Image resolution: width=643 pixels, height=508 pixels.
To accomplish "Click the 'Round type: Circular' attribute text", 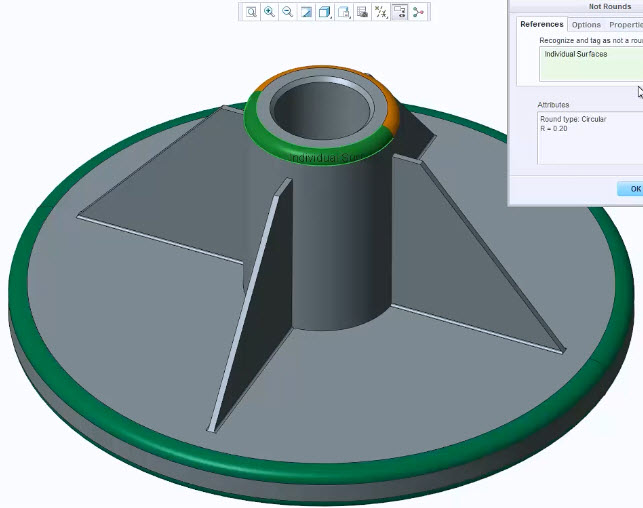I will (x=573, y=119).
